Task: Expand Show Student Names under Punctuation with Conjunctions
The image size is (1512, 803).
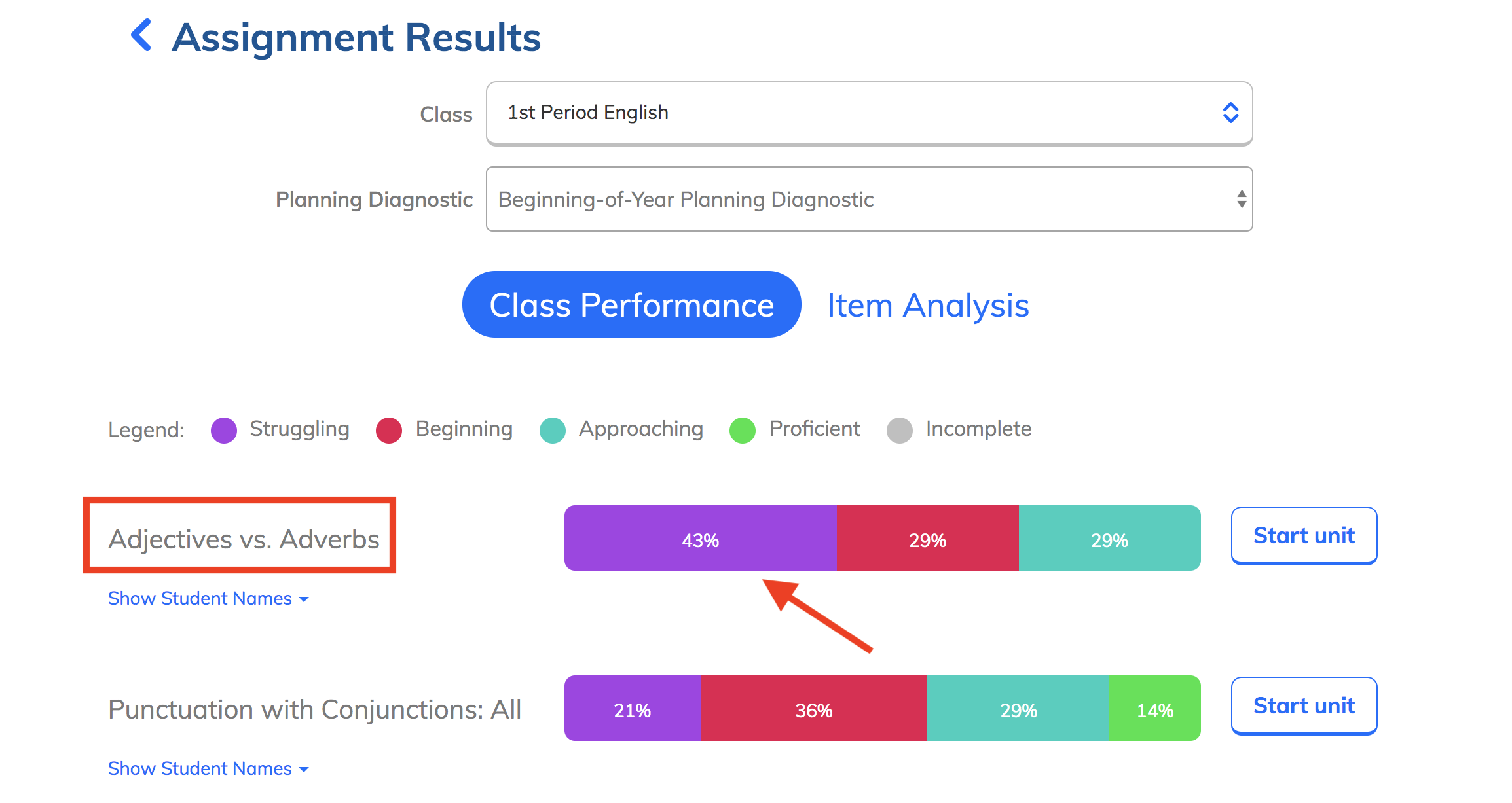Action: (208, 768)
